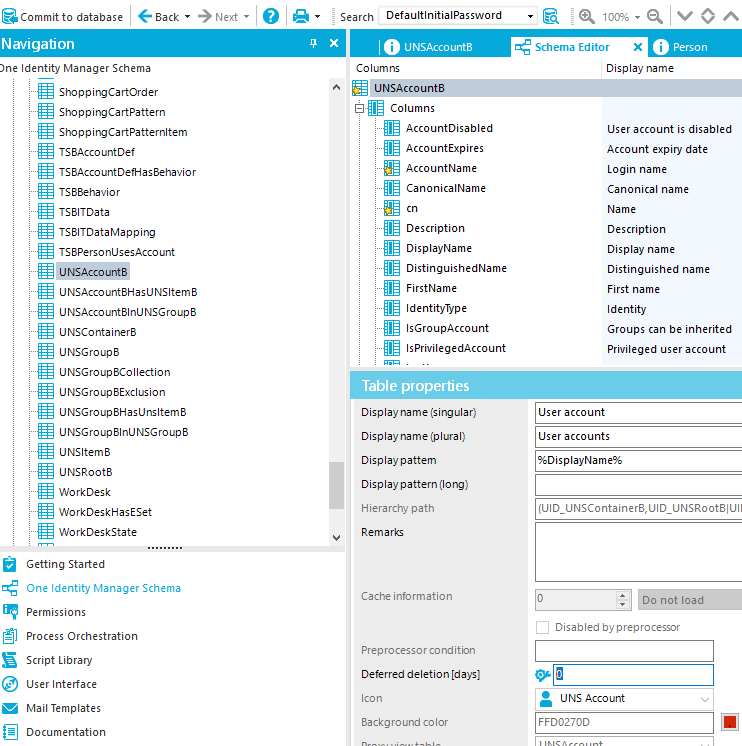This screenshot has height=746, width=742.
Task: Edit Background color FFD0270D field
Action: (624, 723)
